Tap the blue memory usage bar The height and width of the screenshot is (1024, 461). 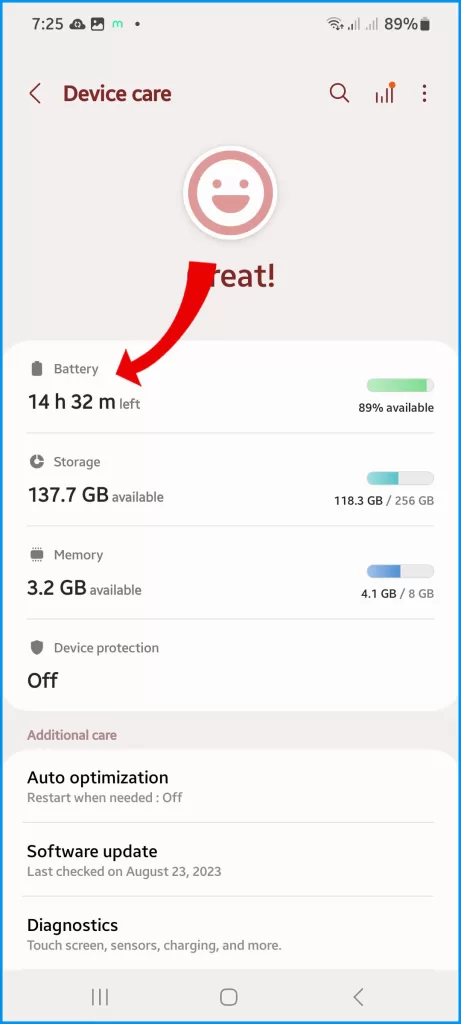click(400, 571)
